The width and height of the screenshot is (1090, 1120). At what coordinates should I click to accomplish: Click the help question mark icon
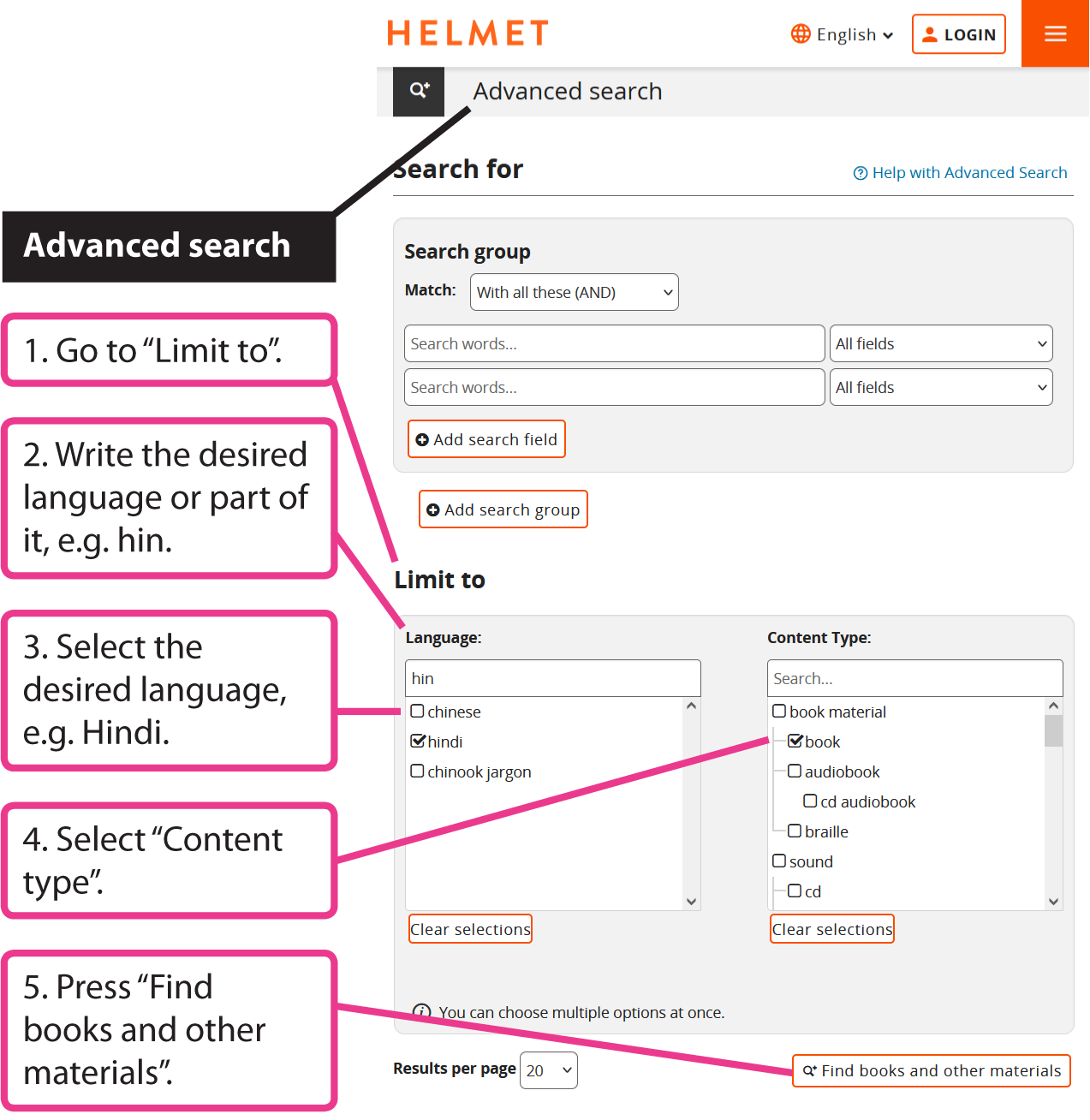pos(861,173)
